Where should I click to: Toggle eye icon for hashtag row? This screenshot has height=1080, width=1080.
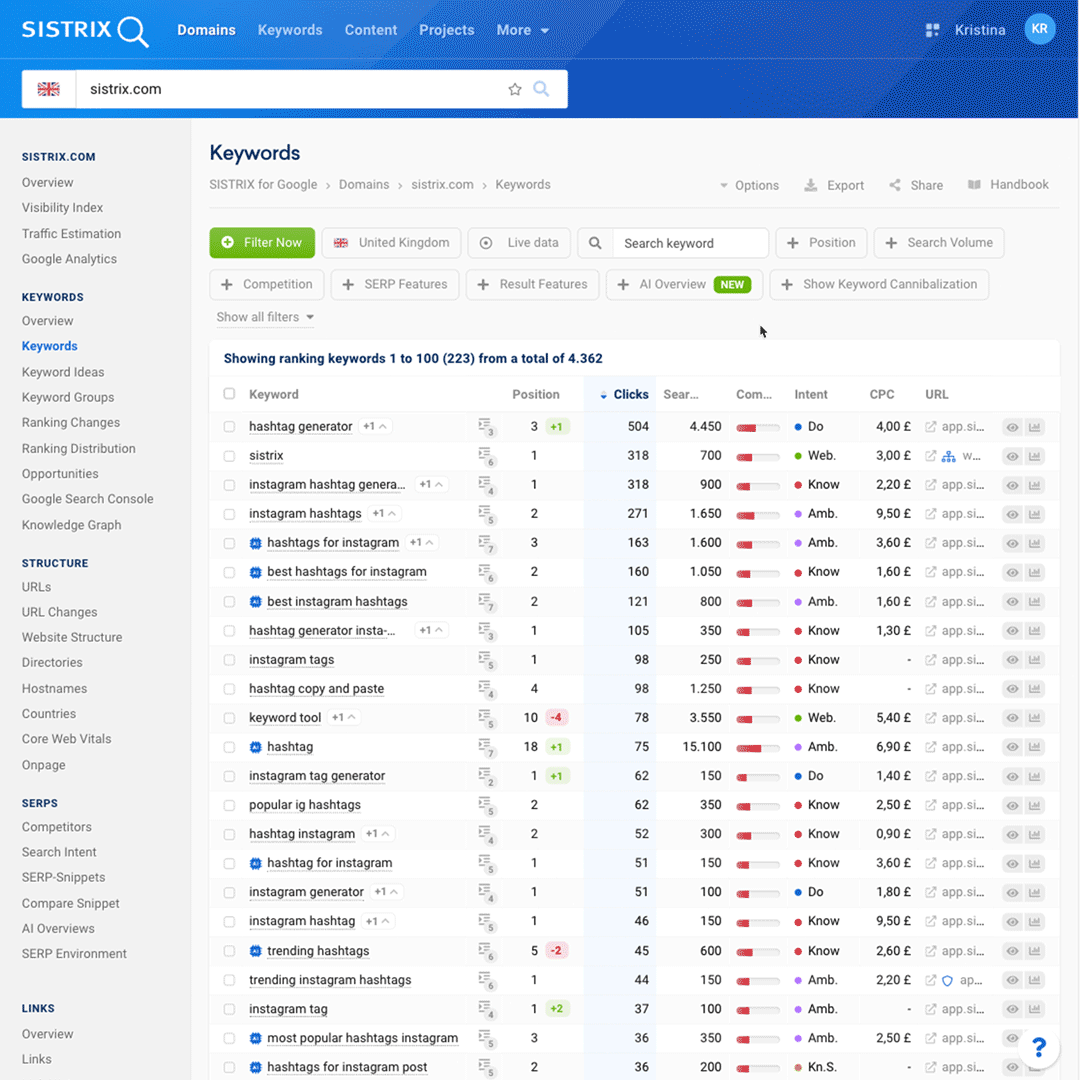(1012, 747)
